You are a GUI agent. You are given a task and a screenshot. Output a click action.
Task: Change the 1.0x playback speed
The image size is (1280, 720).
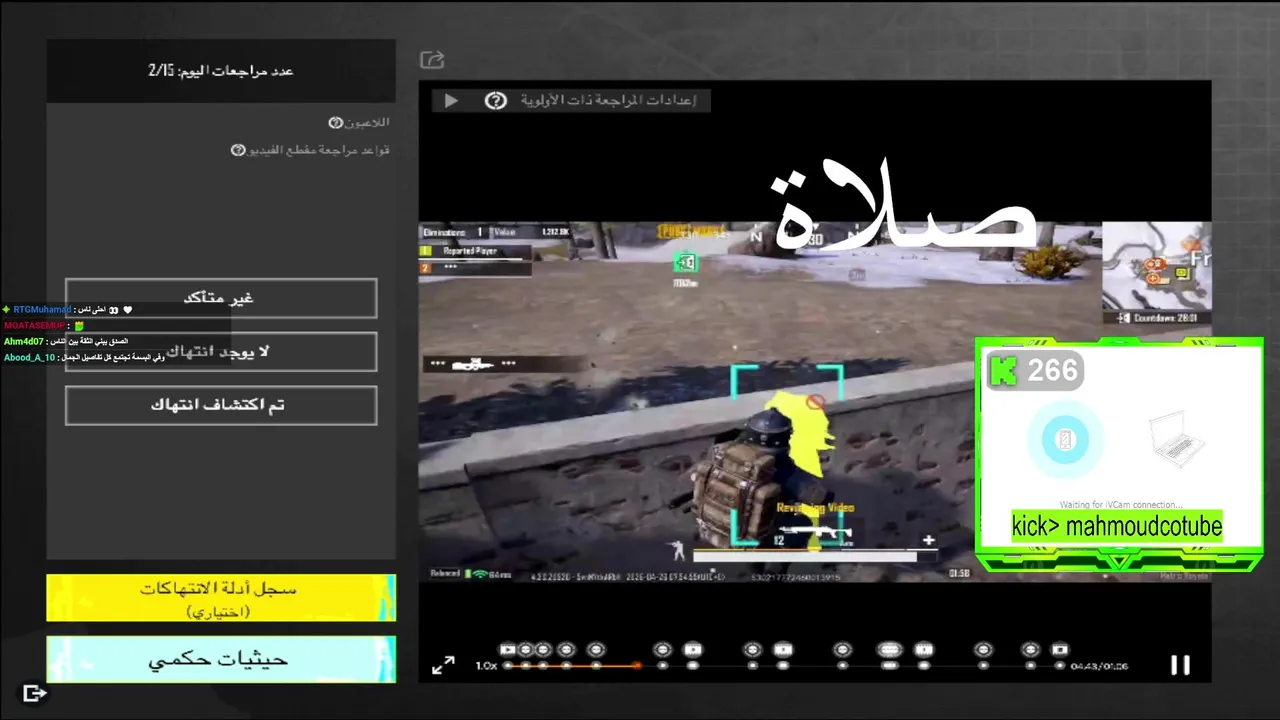pos(486,666)
